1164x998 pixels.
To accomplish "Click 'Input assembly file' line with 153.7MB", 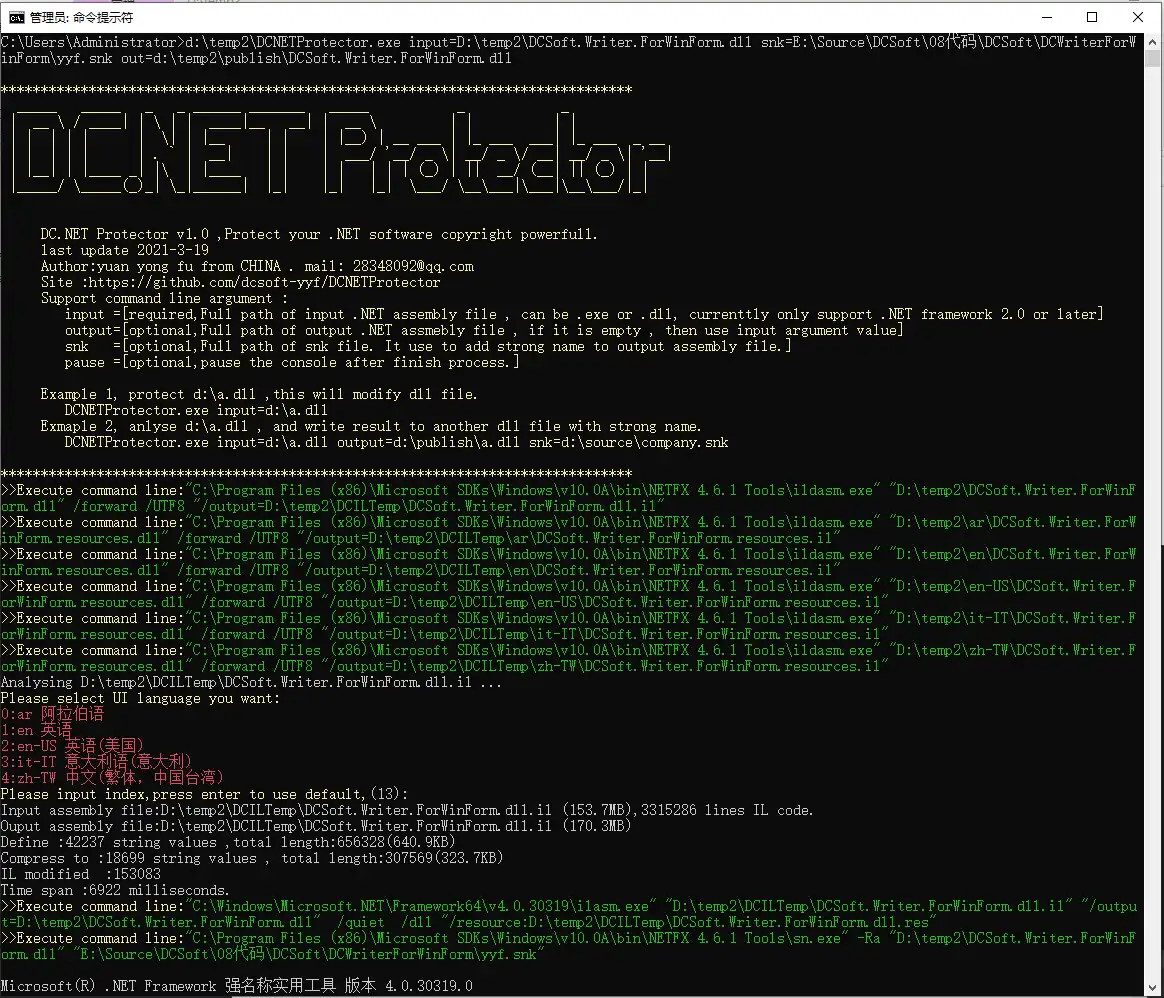I will pos(407,810).
